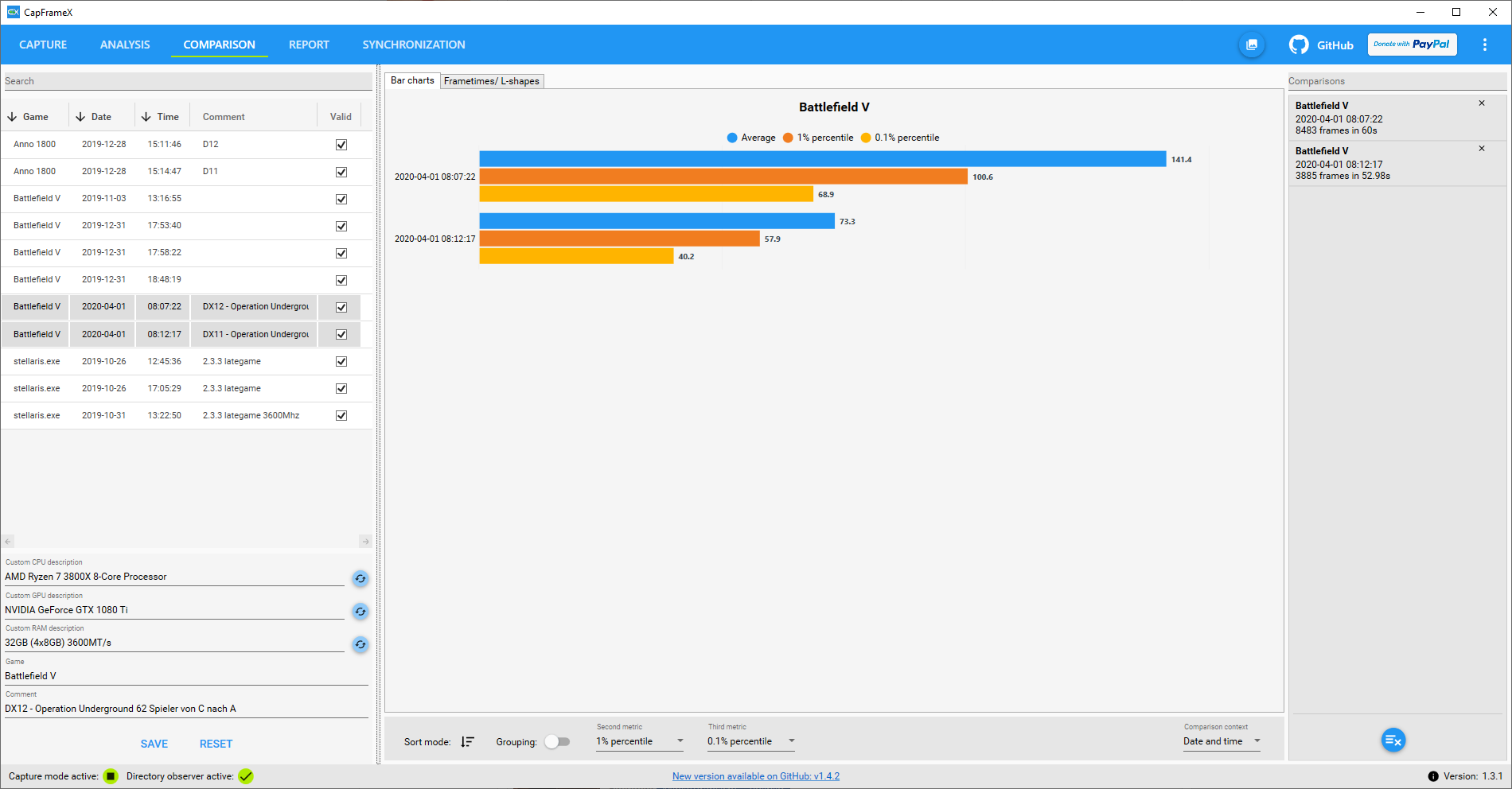Select the stellaris.exe 3600Mhz record row
The width and height of the screenshot is (1512, 789).
(186, 416)
